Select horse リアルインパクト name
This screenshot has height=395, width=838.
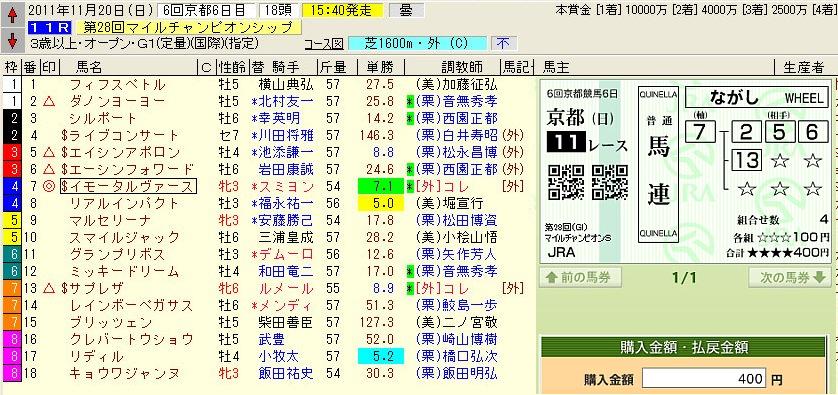124,203
